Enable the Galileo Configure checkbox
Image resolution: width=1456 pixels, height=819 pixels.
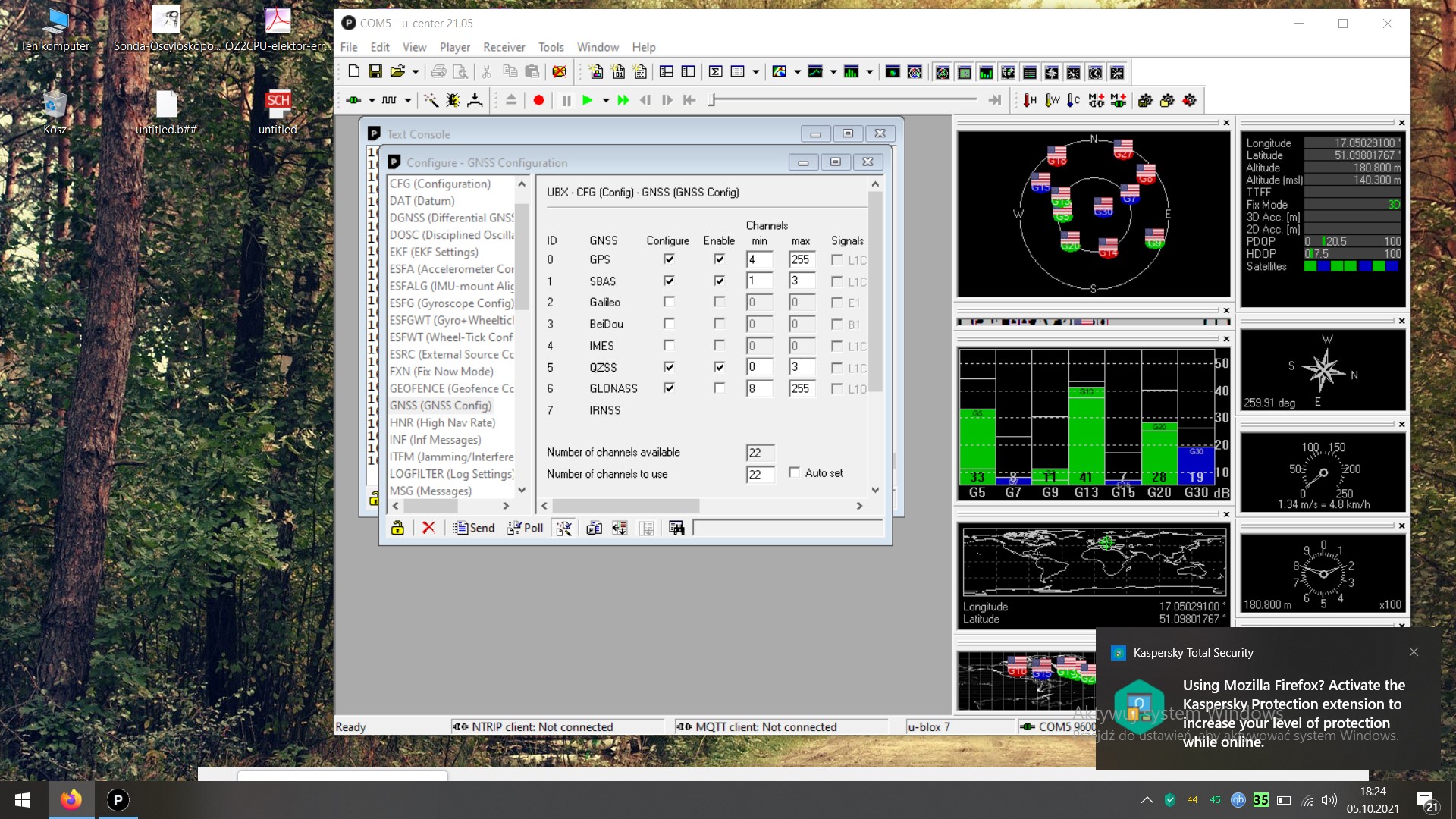[669, 302]
